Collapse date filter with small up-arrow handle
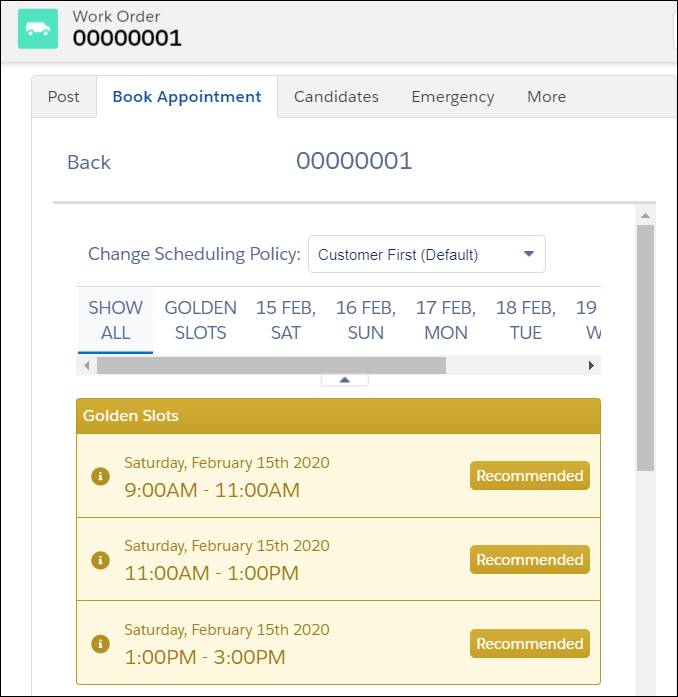Viewport: 678px width, 697px height. tap(345, 380)
